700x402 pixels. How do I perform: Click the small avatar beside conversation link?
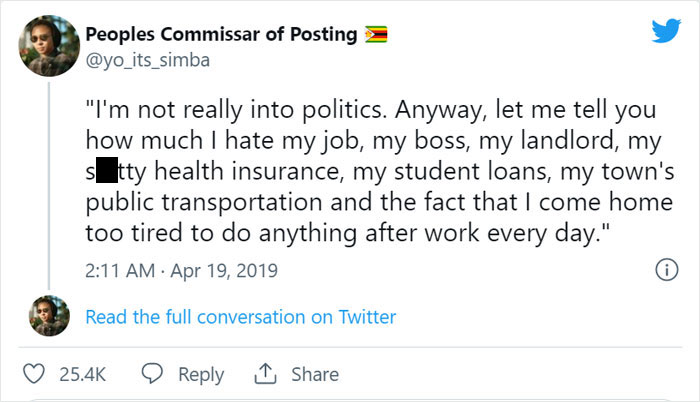click(49, 316)
